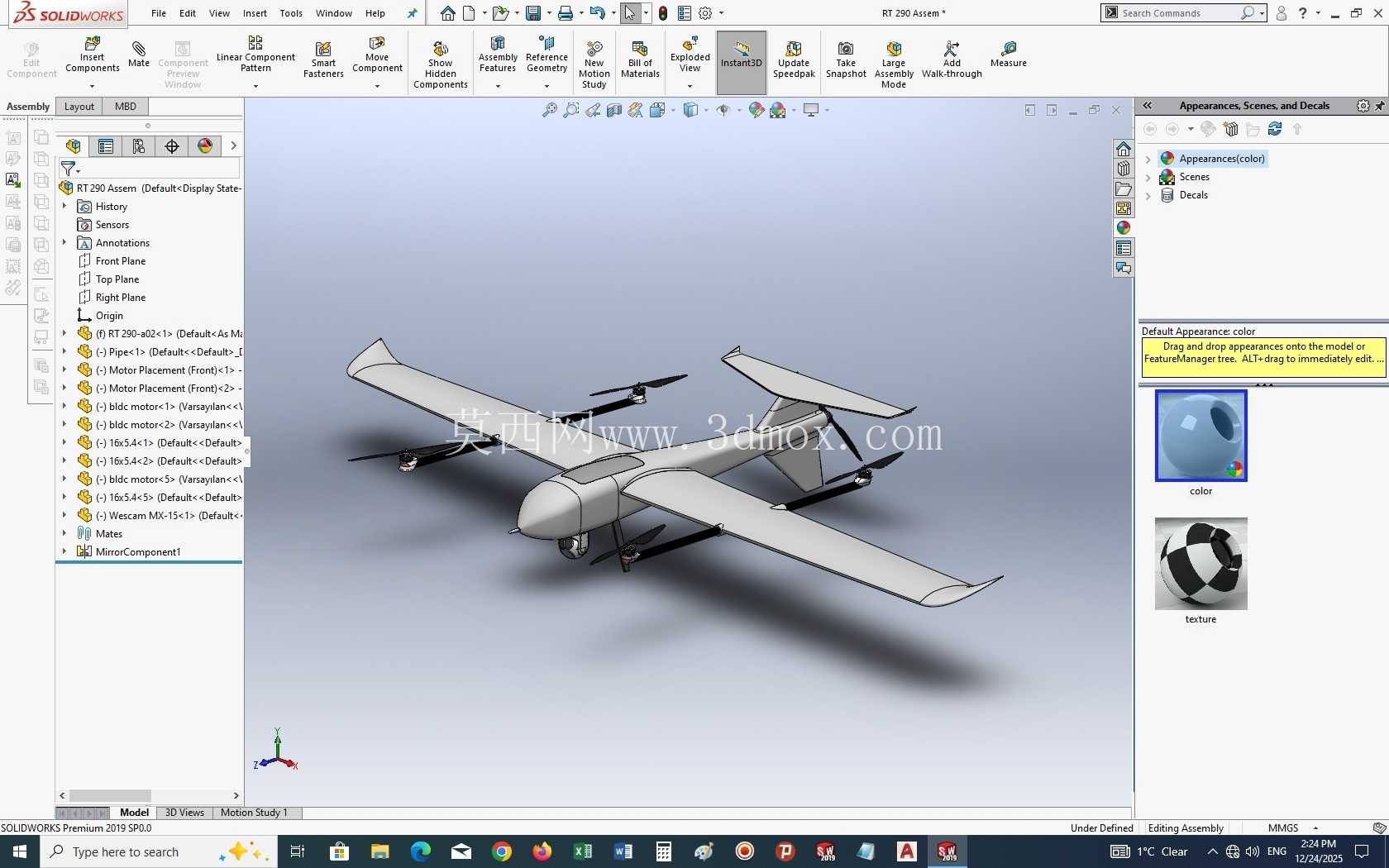Click Take Snapshot icon
Image resolution: width=1389 pixels, height=868 pixels.
(846, 60)
